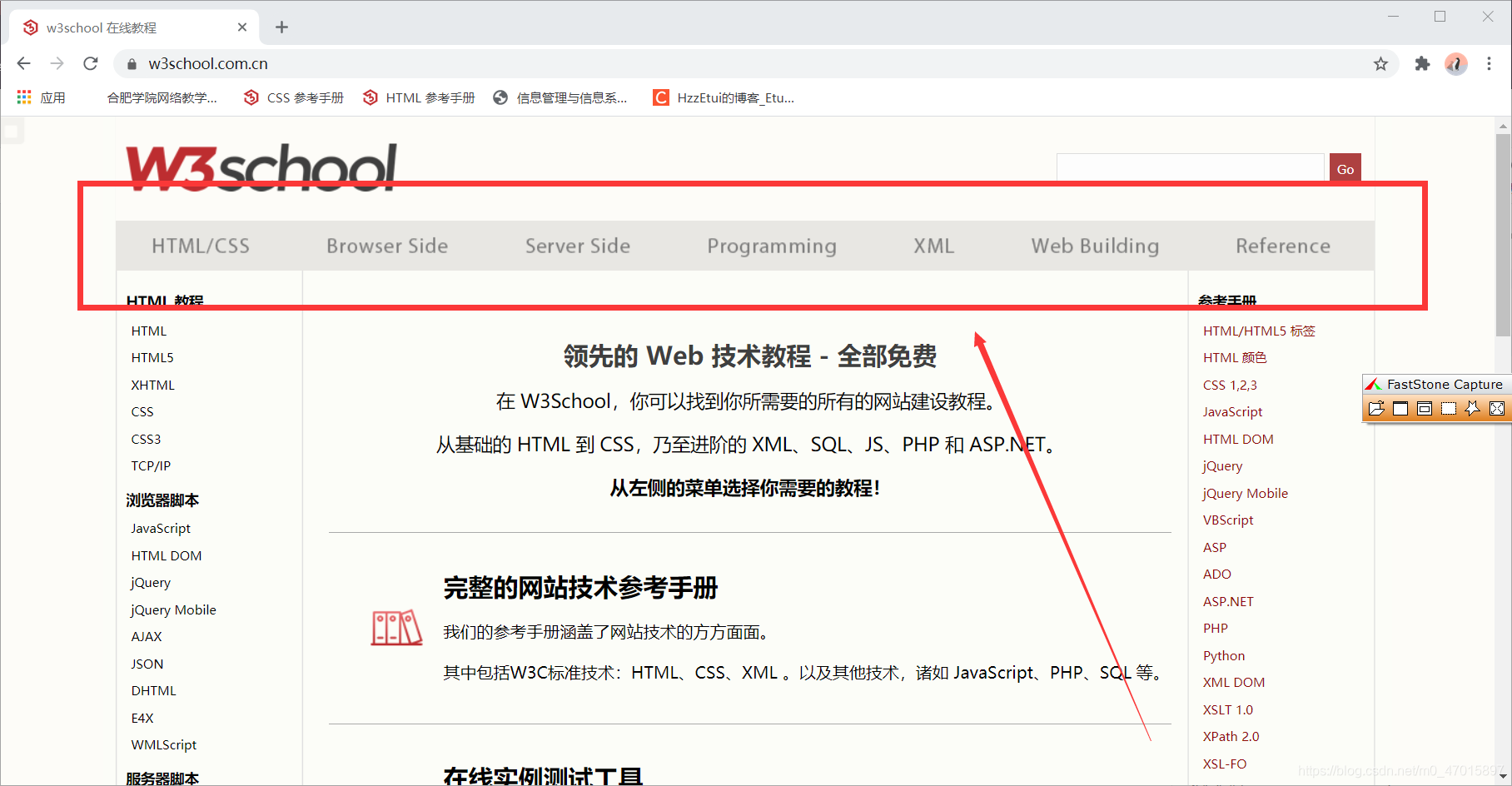The image size is (1512, 786).
Task: Click the site lock icon in address bar
Action: tap(132, 64)
